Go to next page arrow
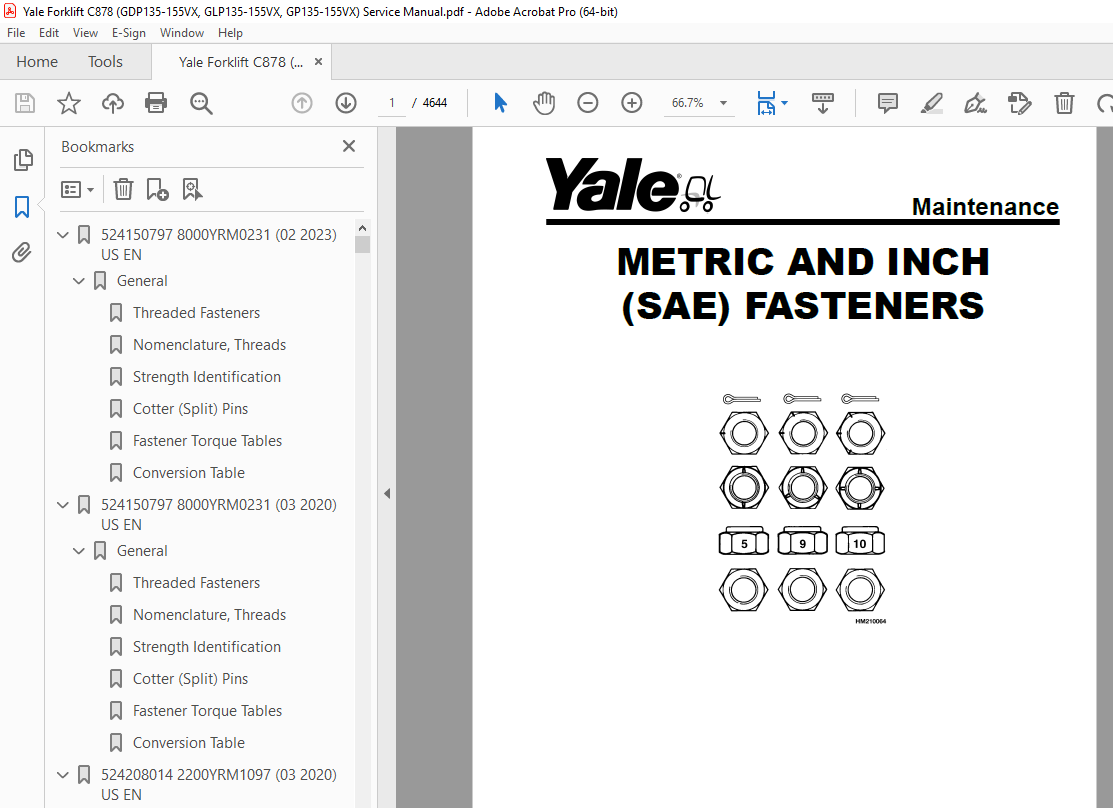 pos(346,103)
